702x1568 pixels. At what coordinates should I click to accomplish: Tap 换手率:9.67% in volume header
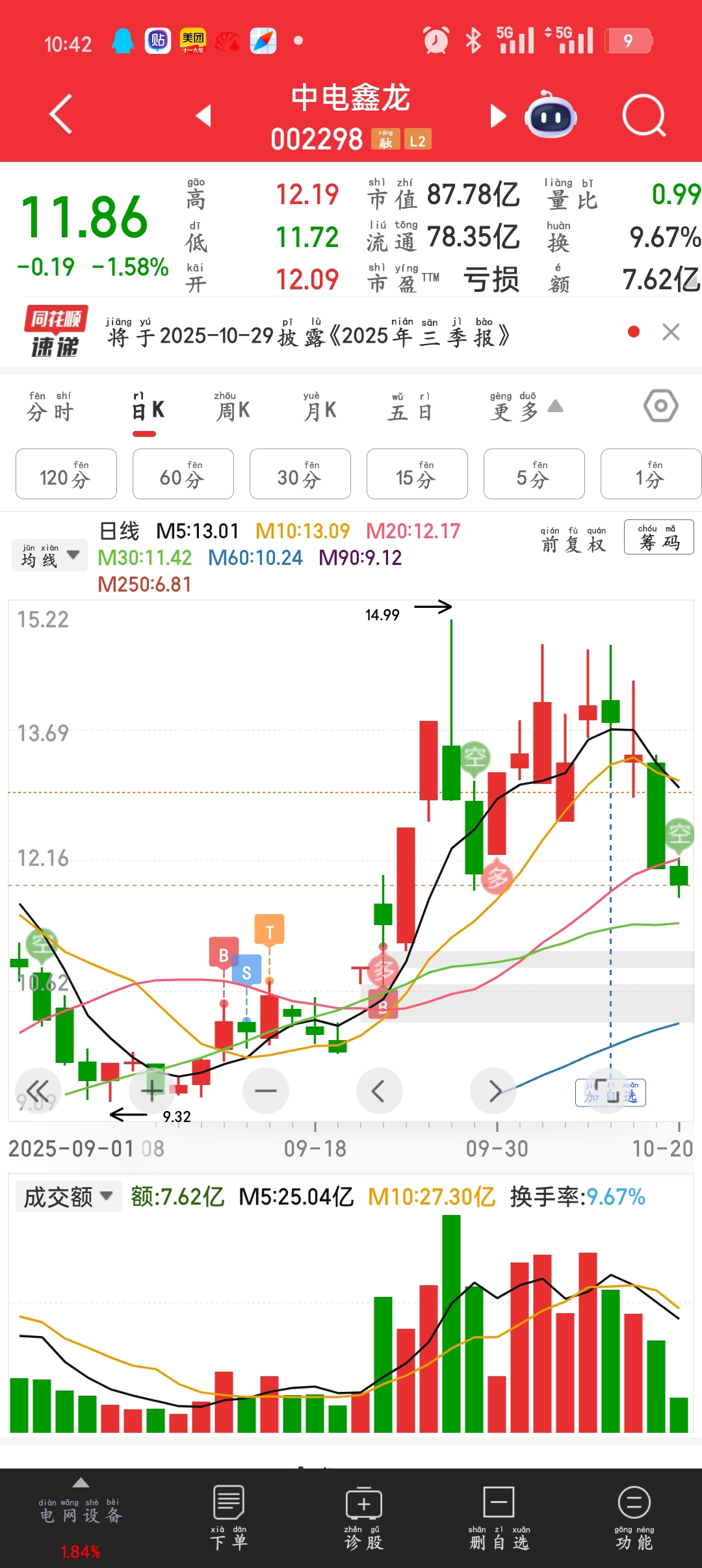[x=577, y=1196]
